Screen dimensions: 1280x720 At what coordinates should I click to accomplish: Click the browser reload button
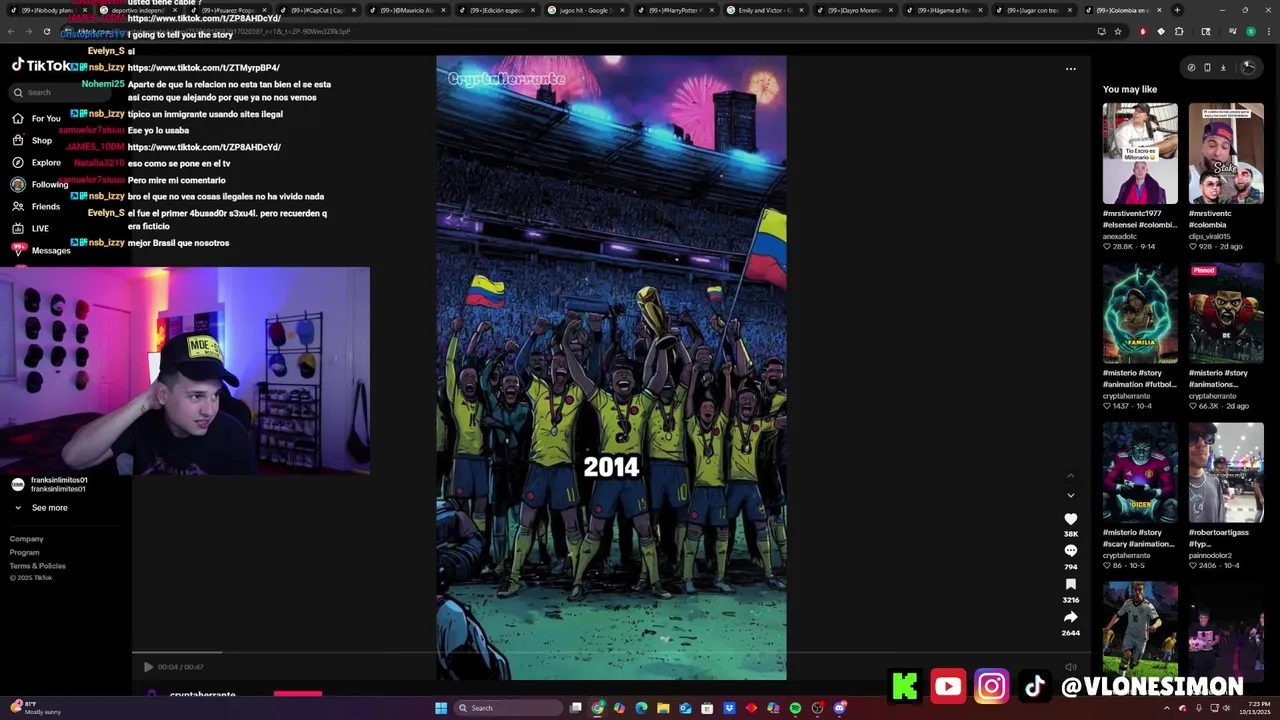47,32
